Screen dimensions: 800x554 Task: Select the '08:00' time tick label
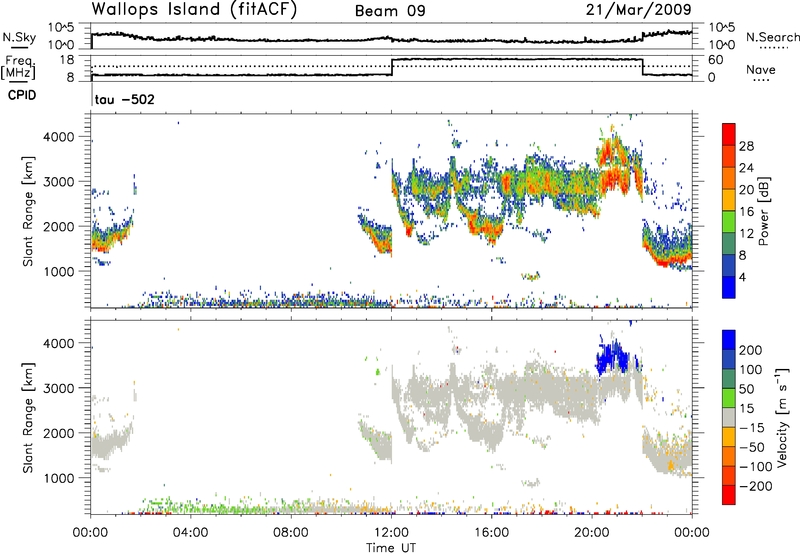coord(291,533)
